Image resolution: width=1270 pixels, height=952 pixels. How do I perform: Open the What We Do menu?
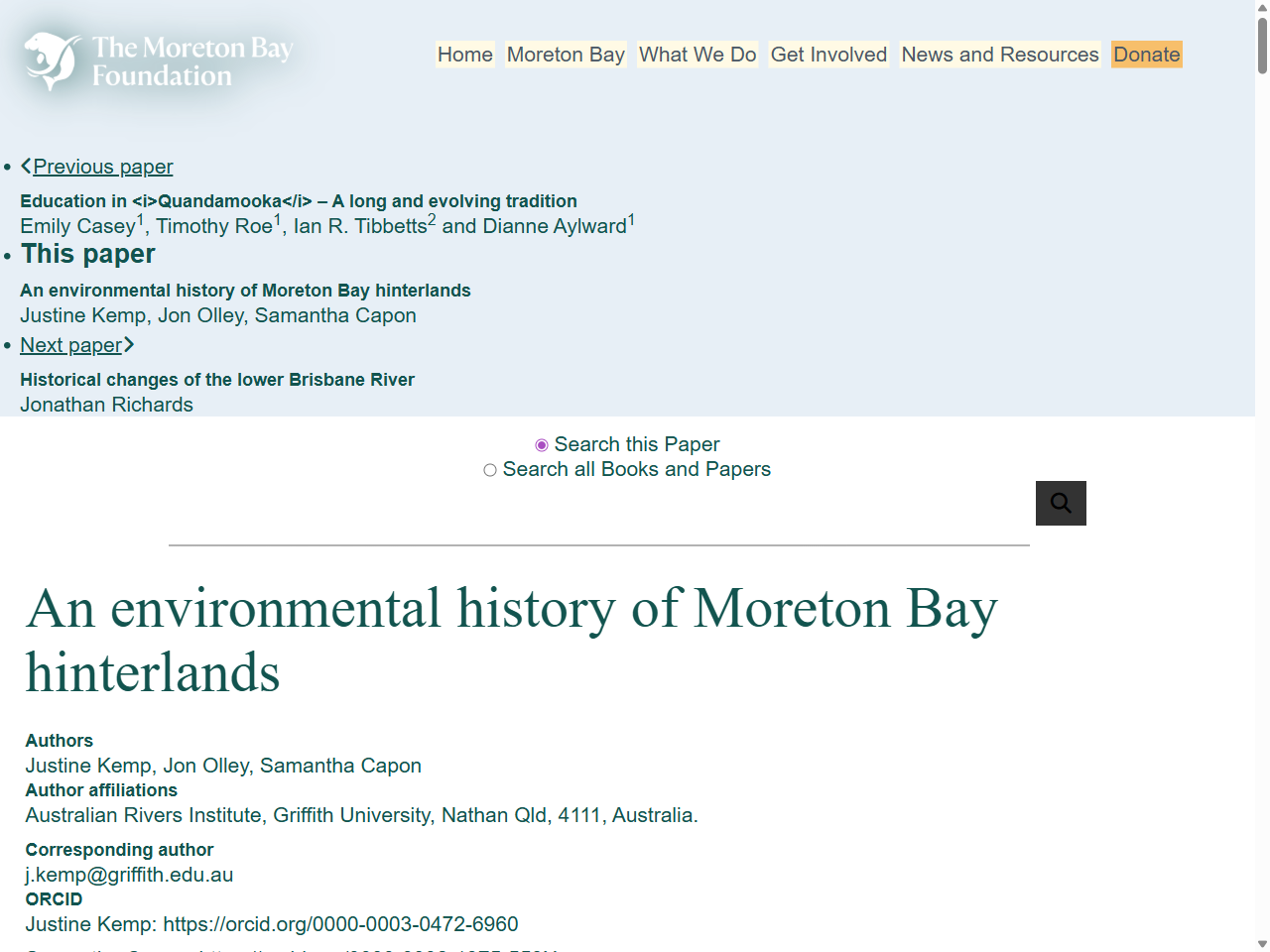click(x=698, y=55)
